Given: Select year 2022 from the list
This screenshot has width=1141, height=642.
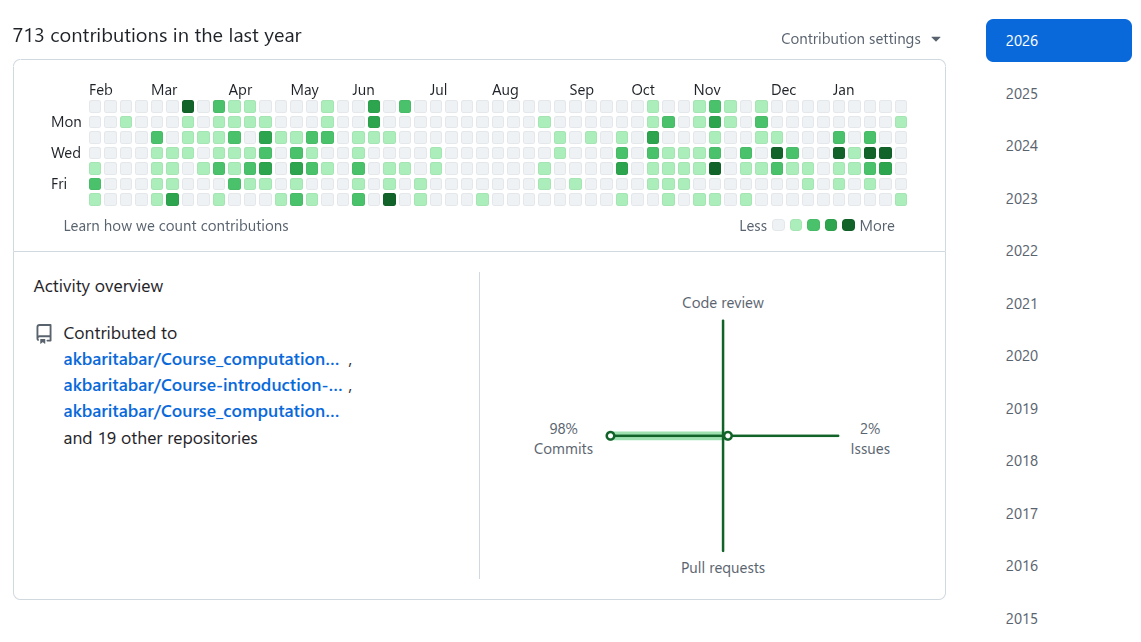Looking at the screenshot, I should point(1022,251).
